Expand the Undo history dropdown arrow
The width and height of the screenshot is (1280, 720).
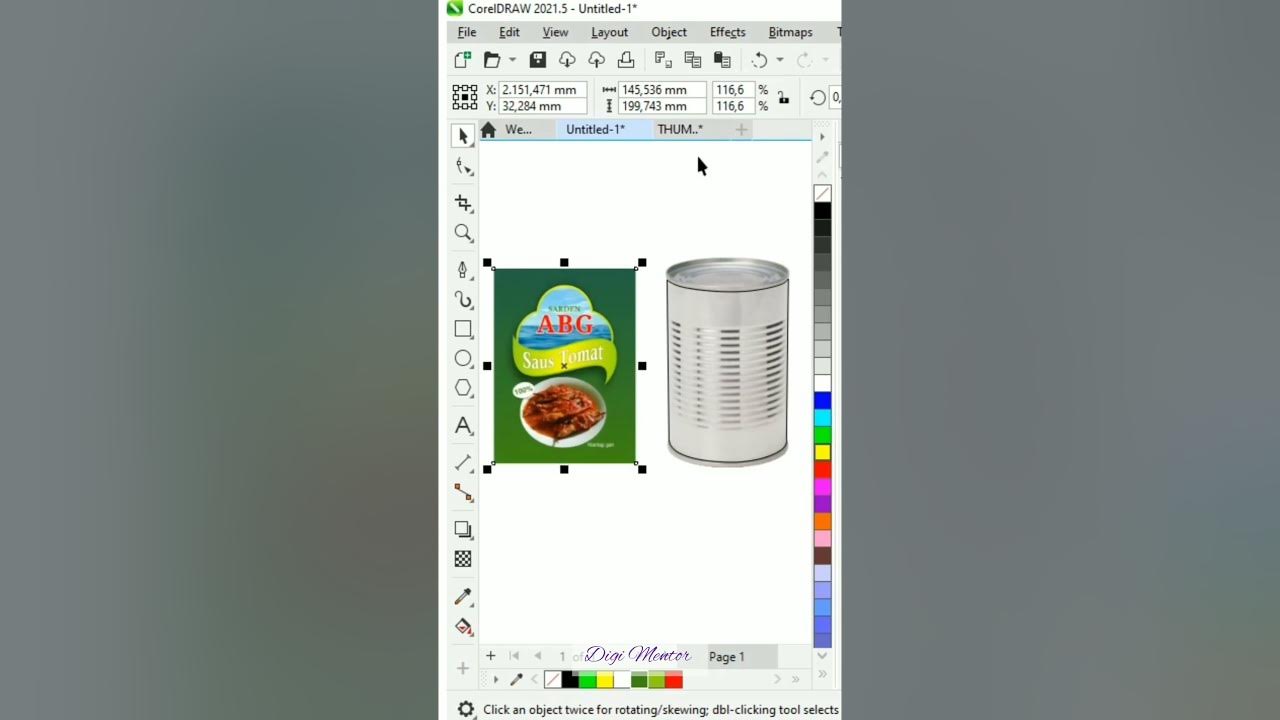pos(780,60)
